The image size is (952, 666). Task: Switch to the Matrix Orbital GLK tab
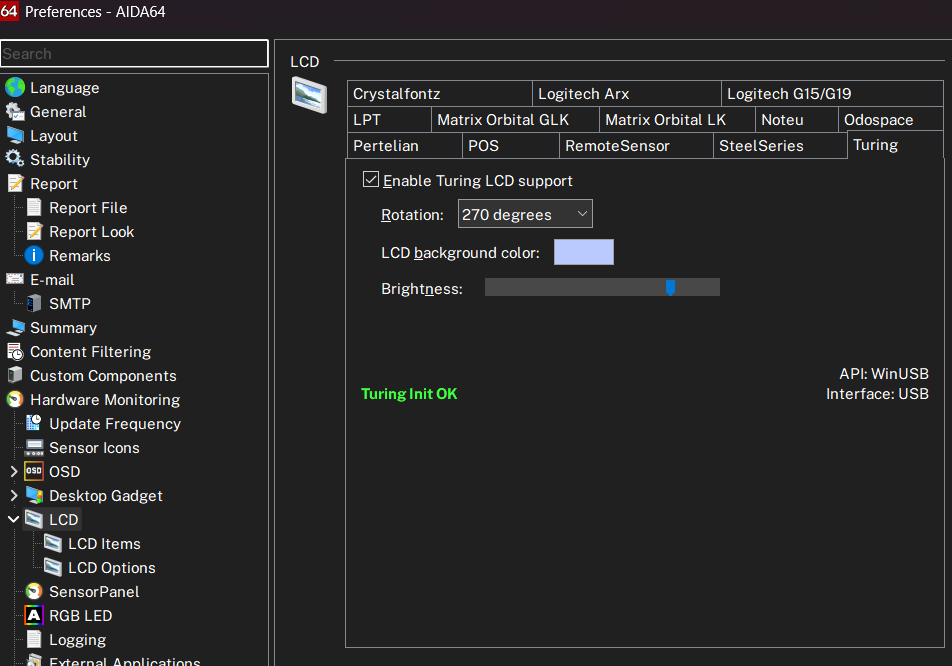click(515, 120)
